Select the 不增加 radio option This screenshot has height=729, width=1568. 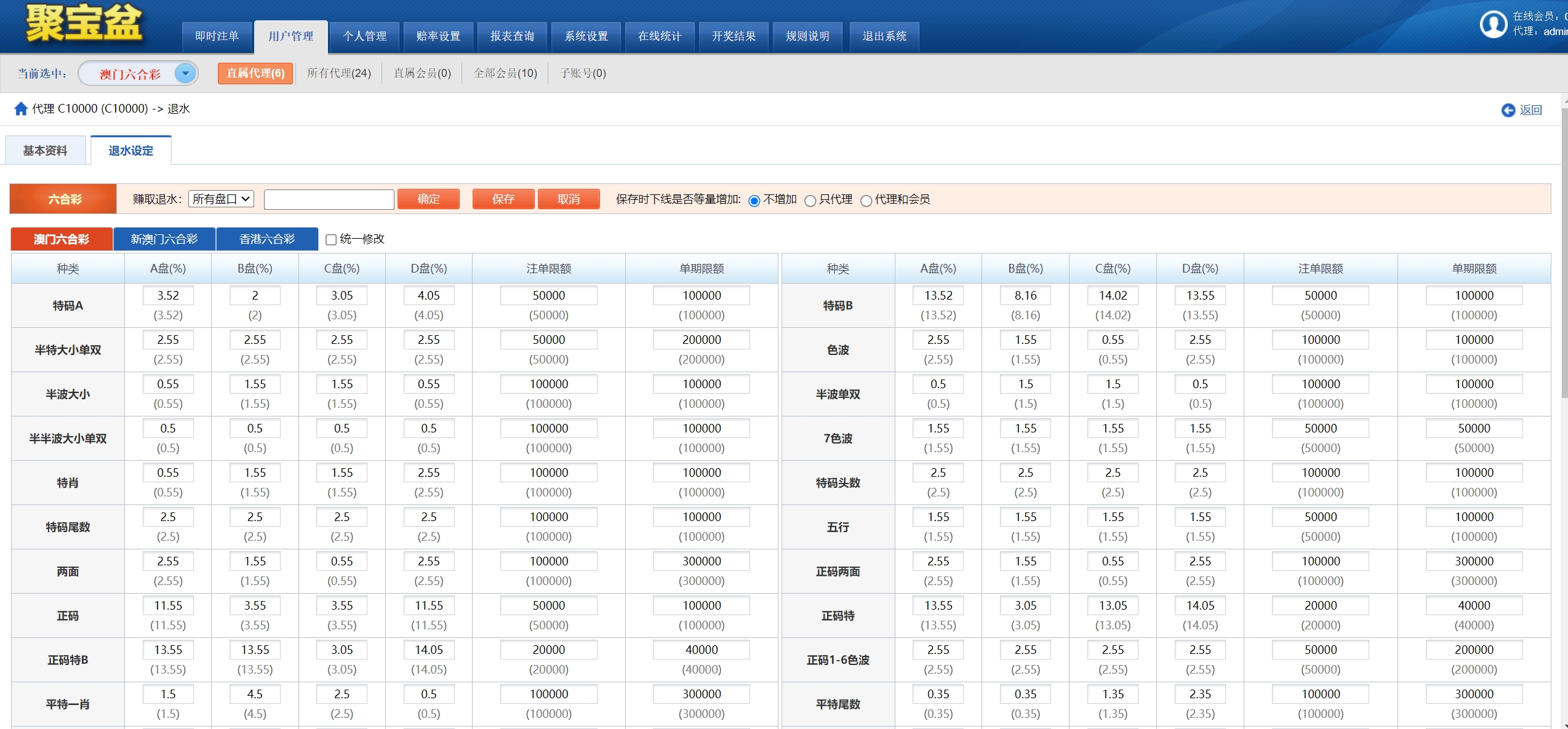[754, 201]
